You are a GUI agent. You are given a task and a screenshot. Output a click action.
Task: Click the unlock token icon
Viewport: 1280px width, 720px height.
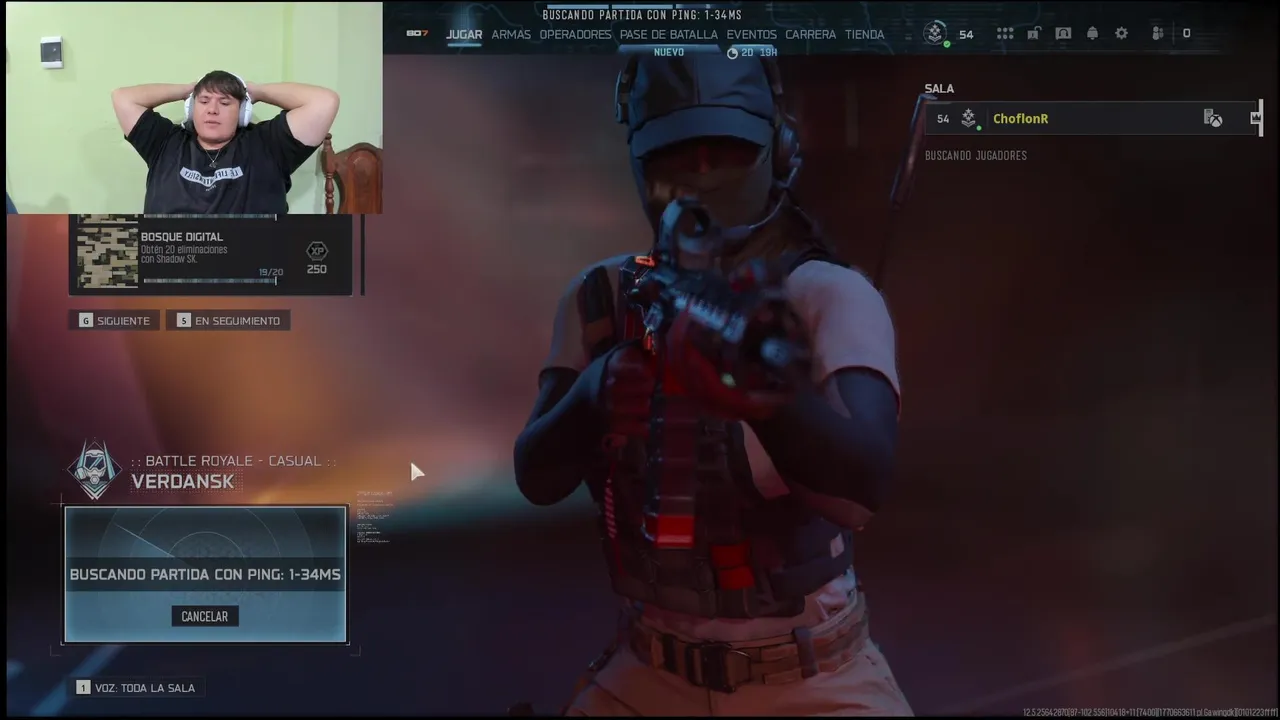click(1033, 33)
